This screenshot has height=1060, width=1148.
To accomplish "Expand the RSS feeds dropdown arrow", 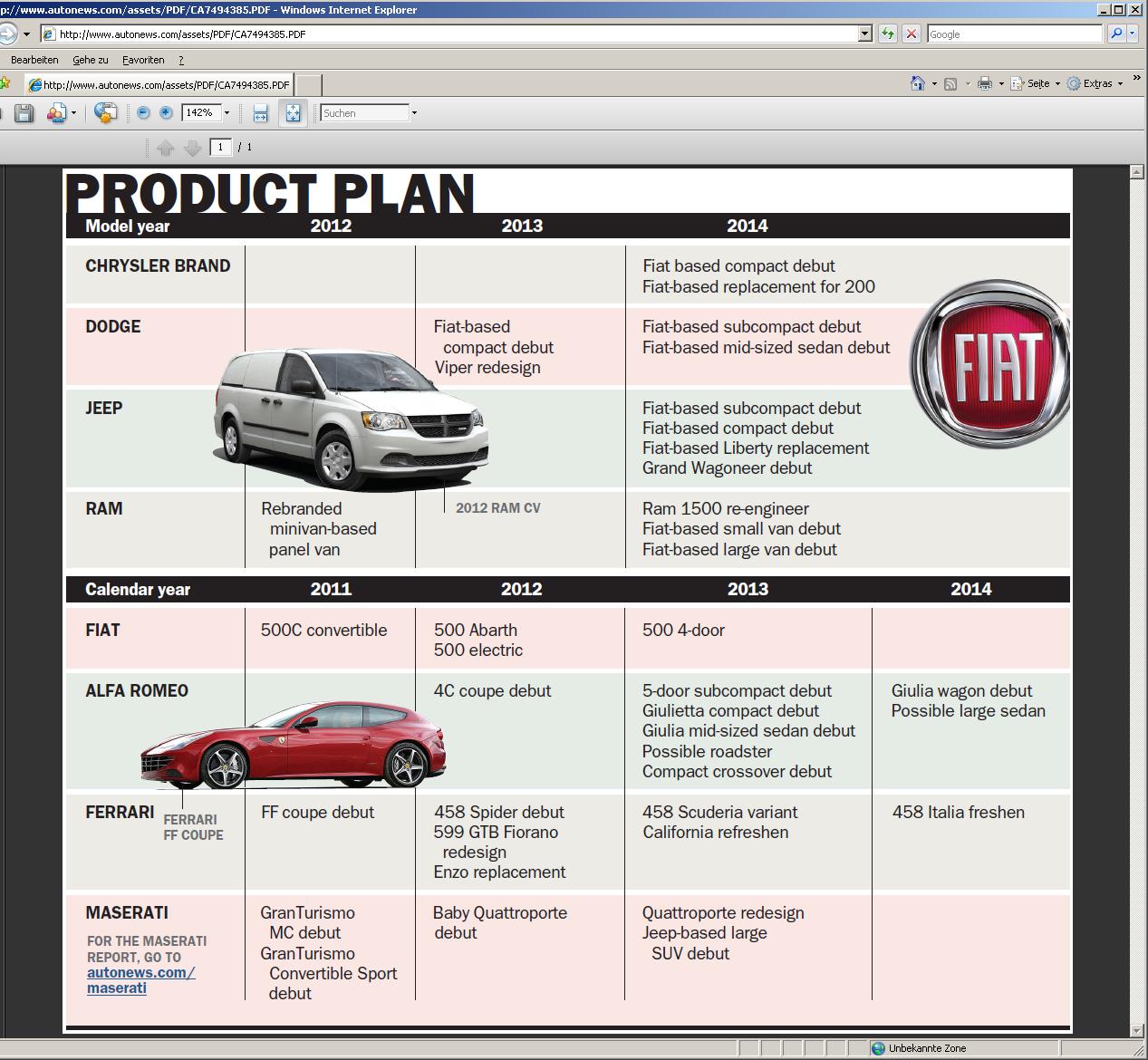I will point(967,84).
